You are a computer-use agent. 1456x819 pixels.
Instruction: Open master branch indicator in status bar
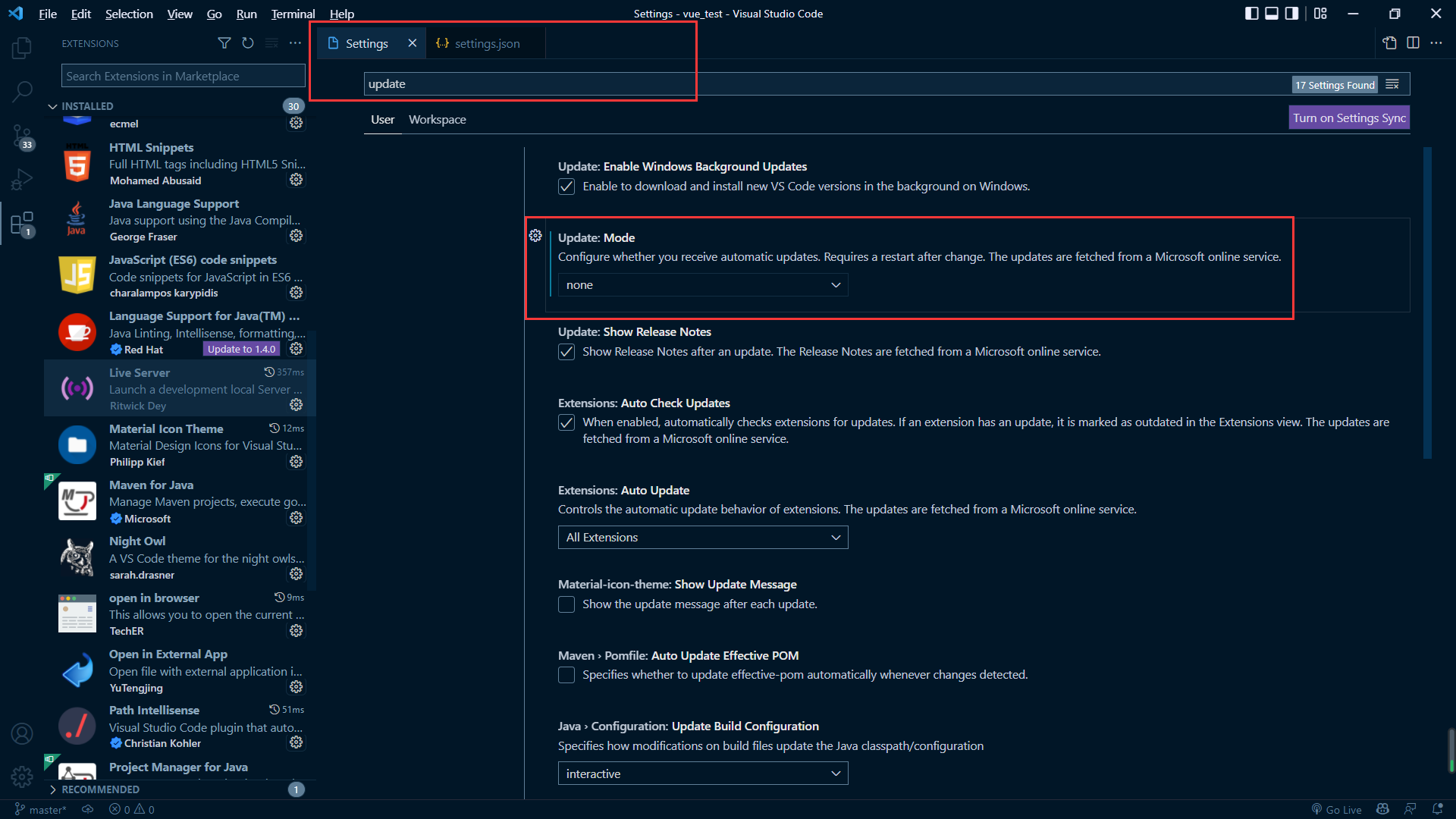coord(40,809)
